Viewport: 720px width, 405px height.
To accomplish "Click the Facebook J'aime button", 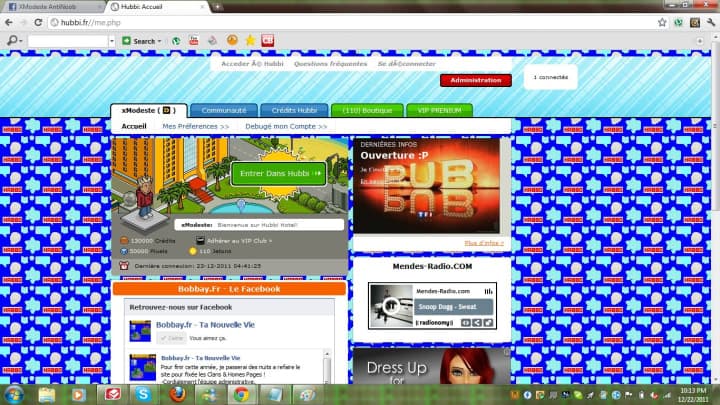I will [171, 338].
